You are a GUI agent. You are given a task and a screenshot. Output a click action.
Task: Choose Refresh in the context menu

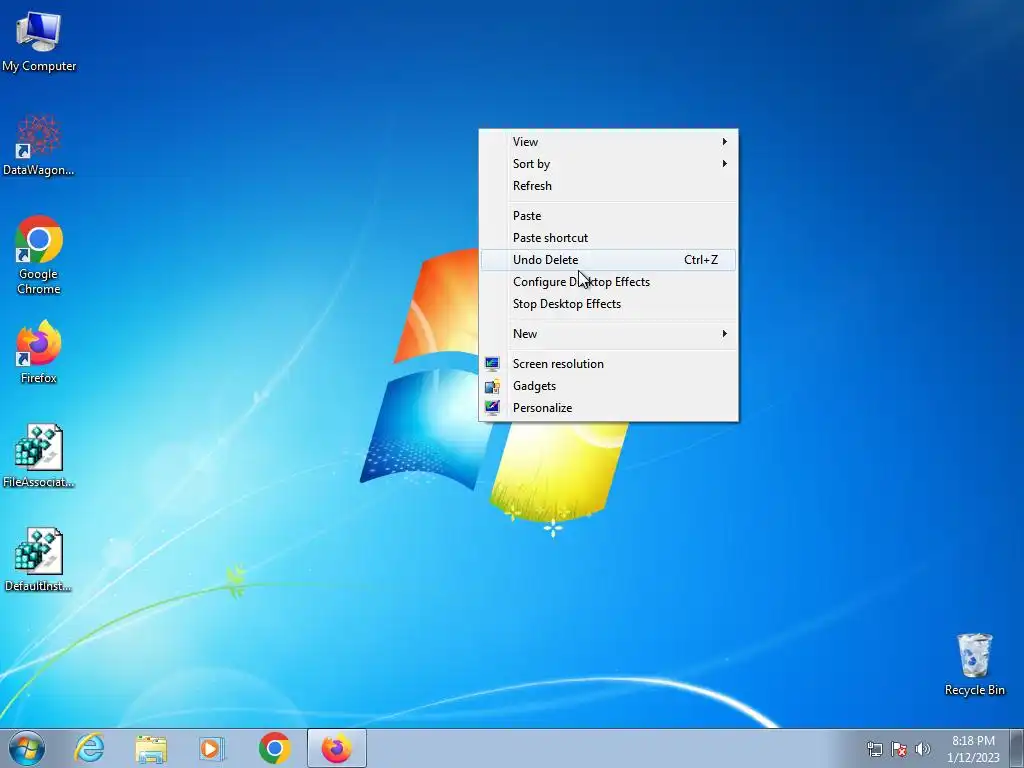tap(608, 186)
